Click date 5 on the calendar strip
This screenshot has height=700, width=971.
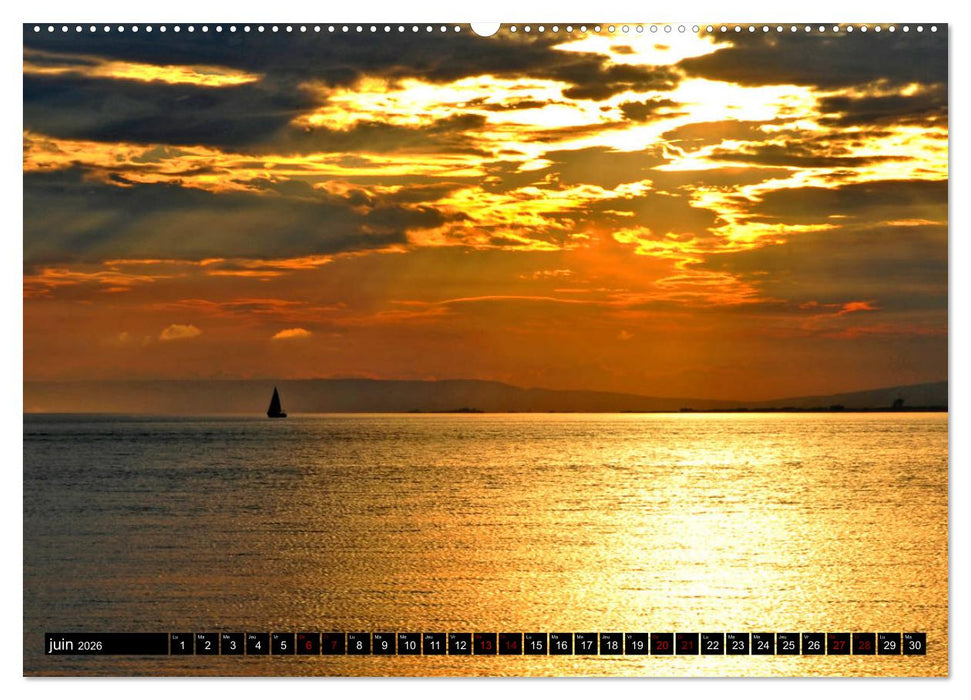click(x=283, y=645)
